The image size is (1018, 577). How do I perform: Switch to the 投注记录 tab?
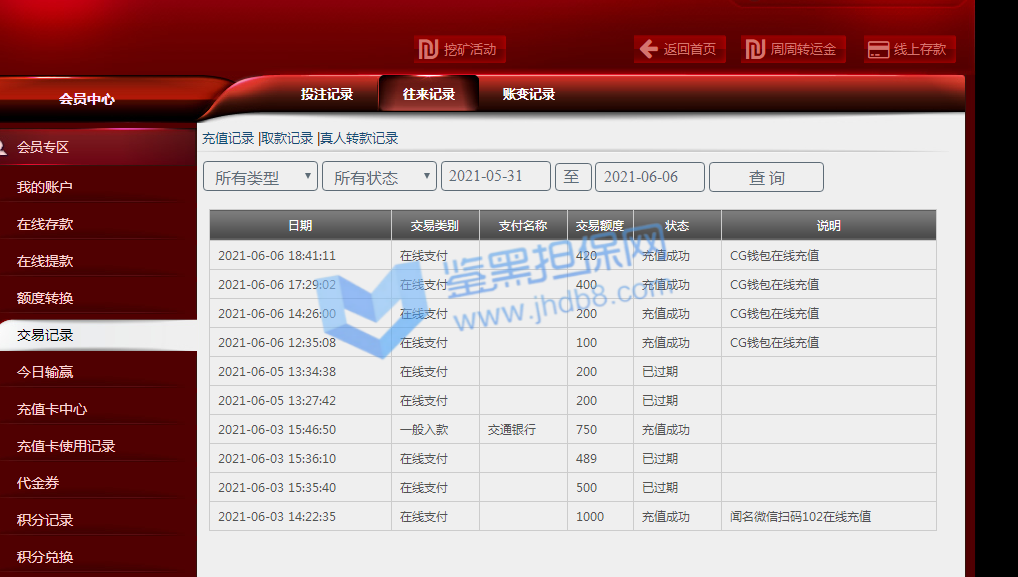[327, 94]
